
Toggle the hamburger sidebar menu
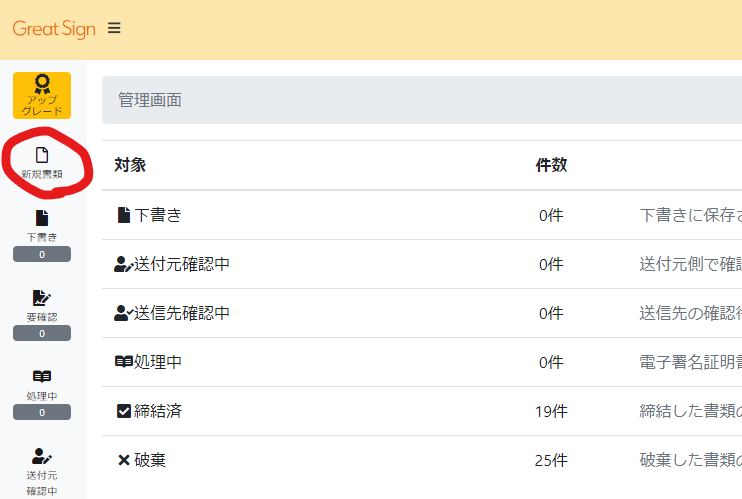pos(114,29)
